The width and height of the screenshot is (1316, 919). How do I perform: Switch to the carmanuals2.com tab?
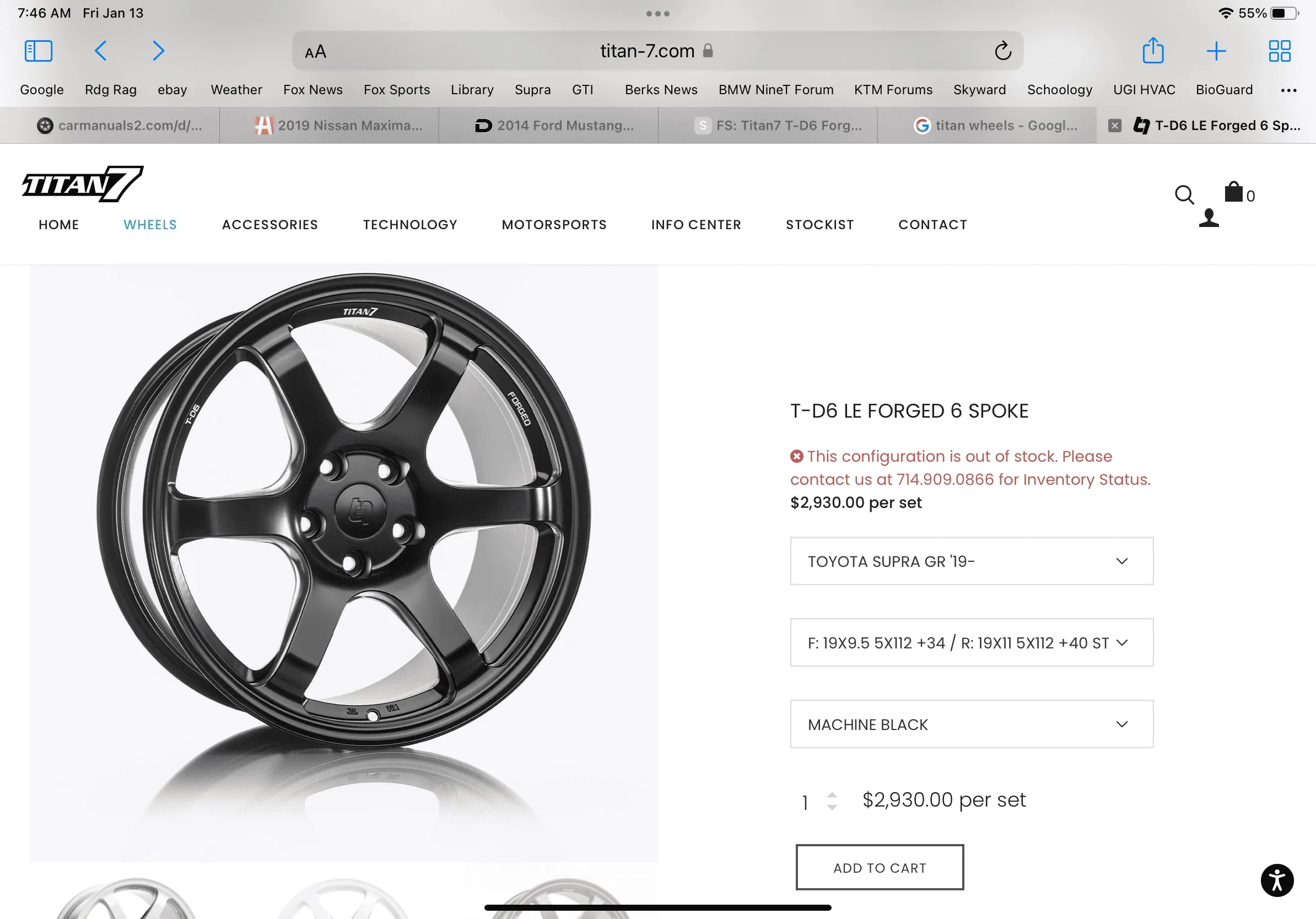click(x=110, y=125)
